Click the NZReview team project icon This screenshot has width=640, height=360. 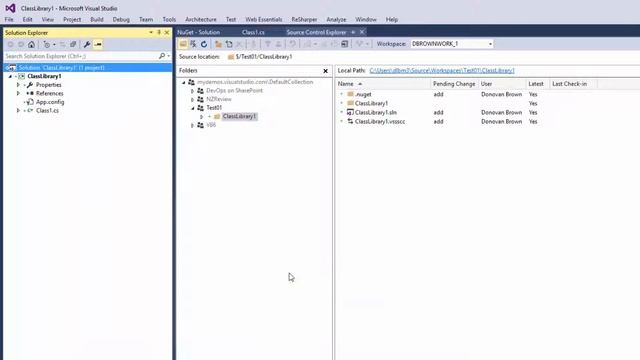coord(200,99)
